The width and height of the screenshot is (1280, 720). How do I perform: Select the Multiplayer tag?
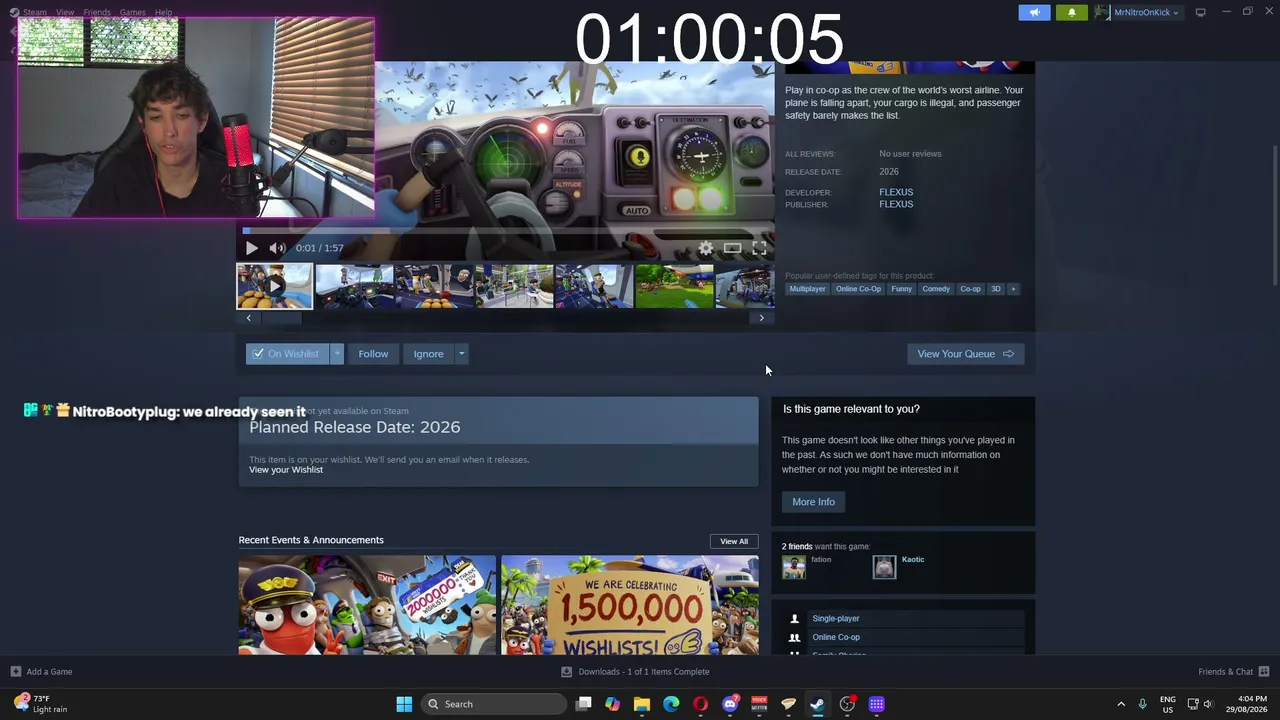(807, 289)
